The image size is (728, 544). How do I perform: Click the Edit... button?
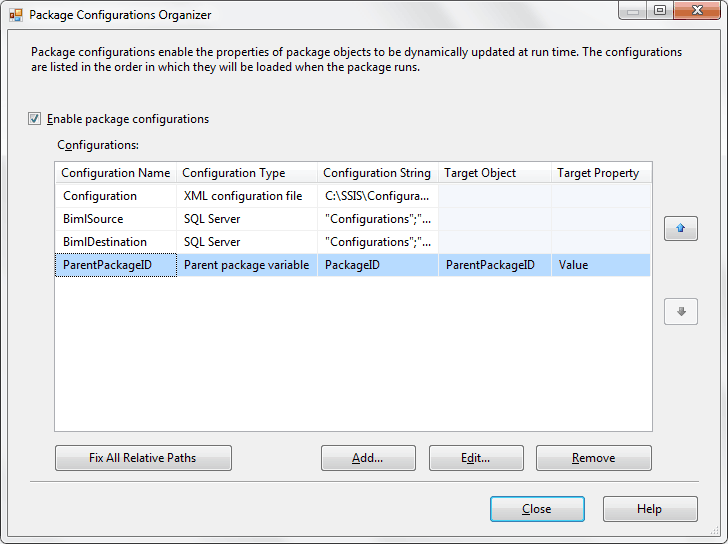(x=476, y=458)
